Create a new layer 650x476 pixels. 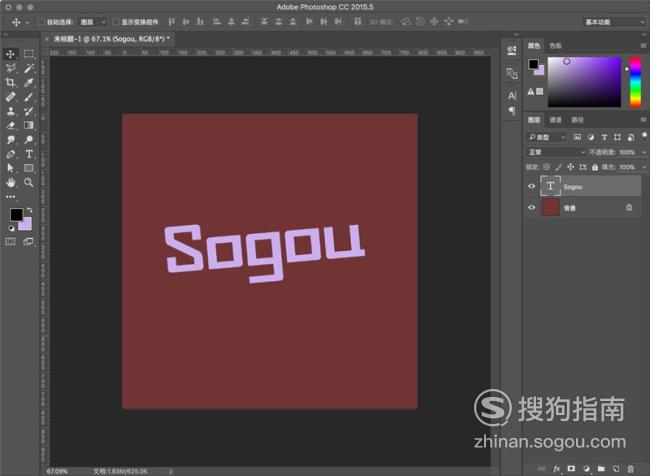click(616, 469)
